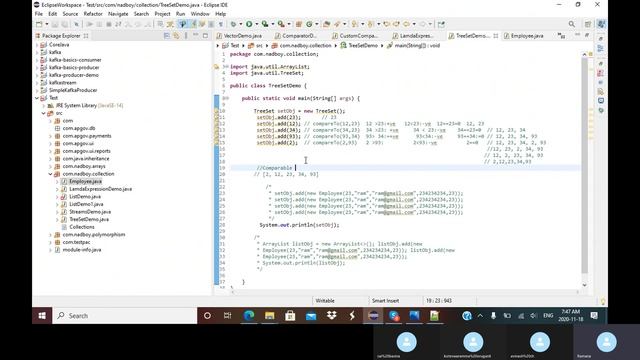Collapse the src folder

pos(44,113)
